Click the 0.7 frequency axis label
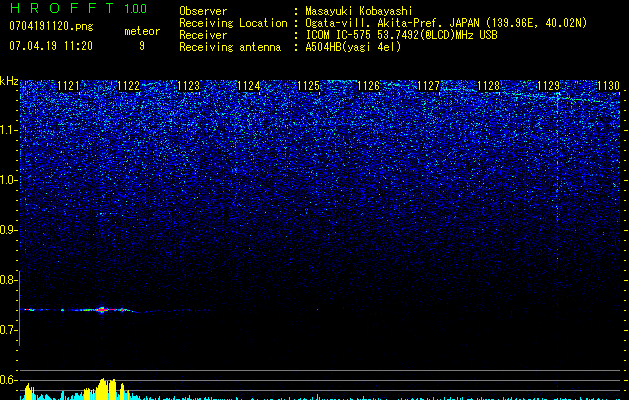Screen dimensions: 629x400 8,330
